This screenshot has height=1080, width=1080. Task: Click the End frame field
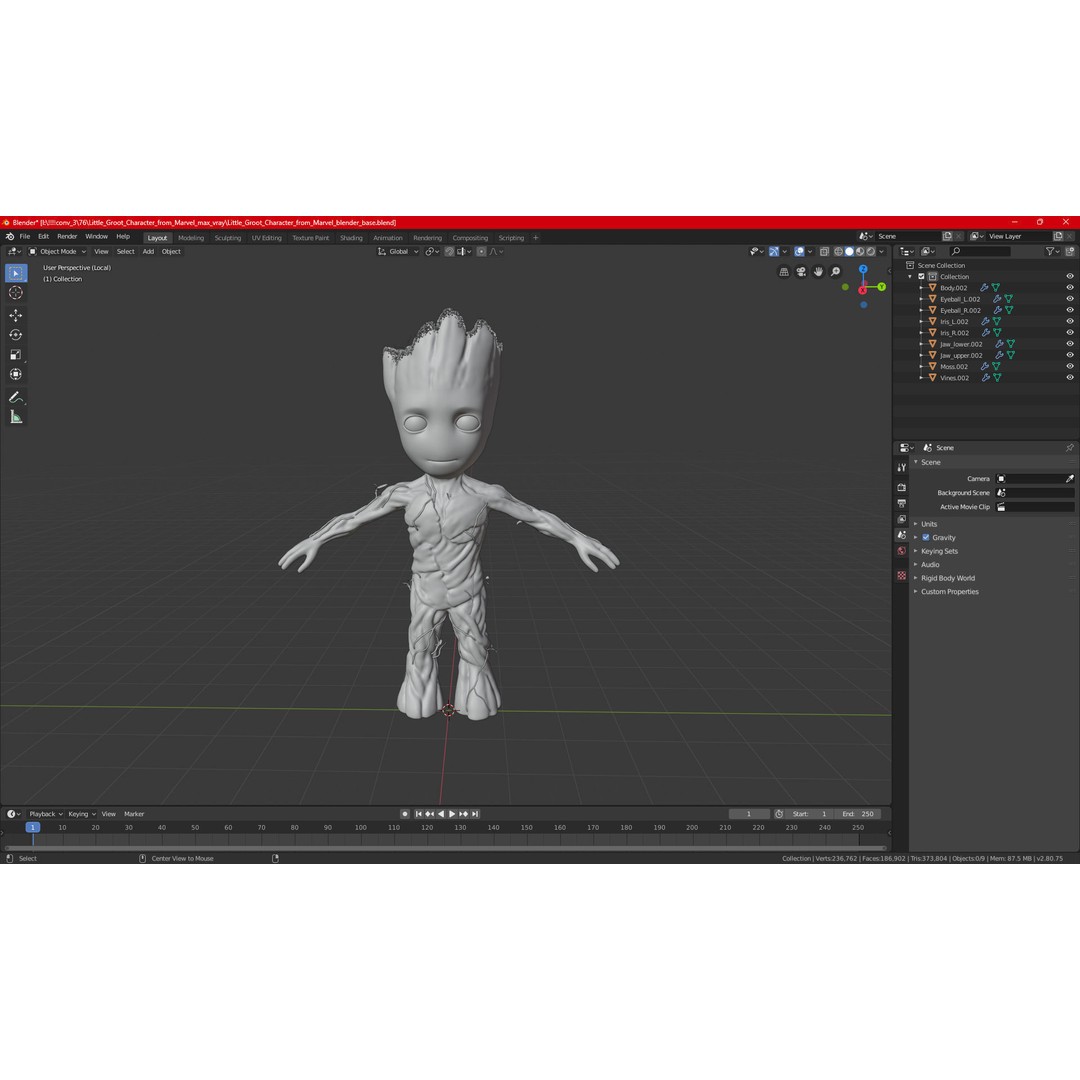(858, 814)
